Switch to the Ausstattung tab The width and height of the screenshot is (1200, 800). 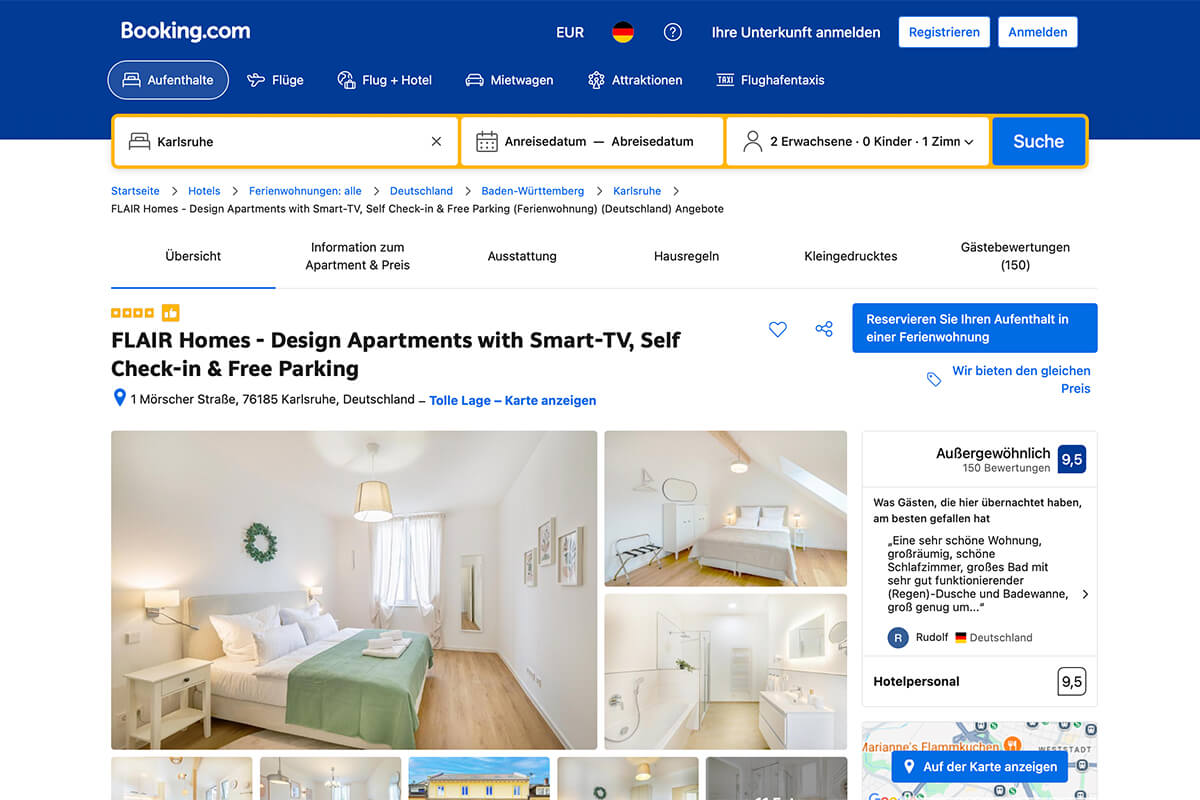pos(522,256)
